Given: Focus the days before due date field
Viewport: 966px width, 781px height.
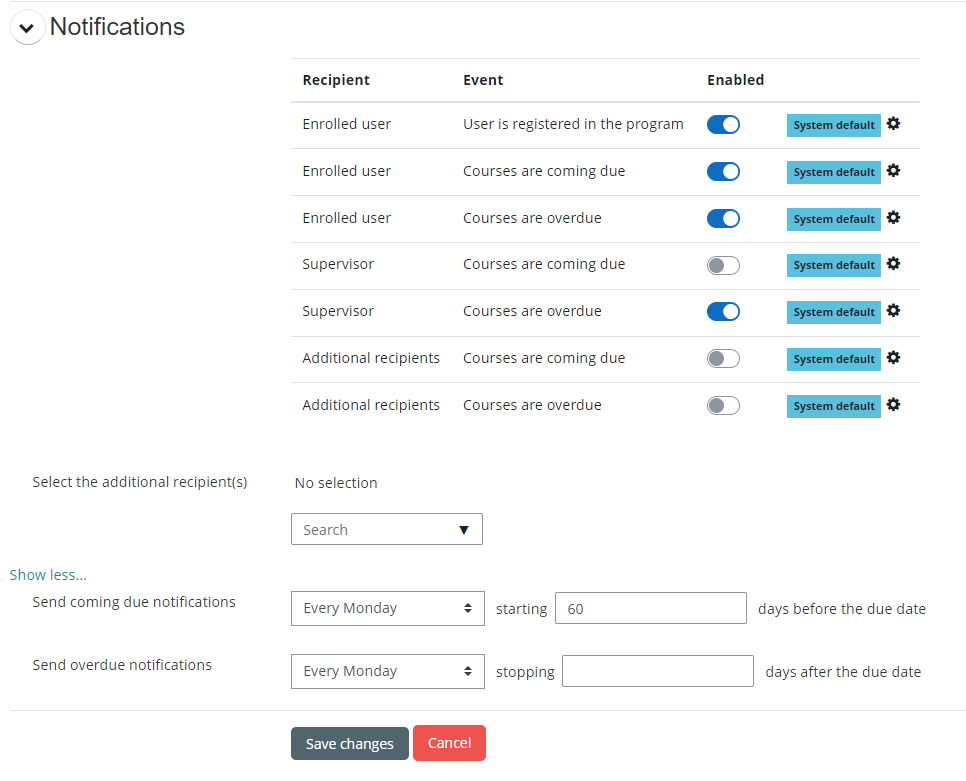Looking at the screenshot, I should tap(650, 608).
